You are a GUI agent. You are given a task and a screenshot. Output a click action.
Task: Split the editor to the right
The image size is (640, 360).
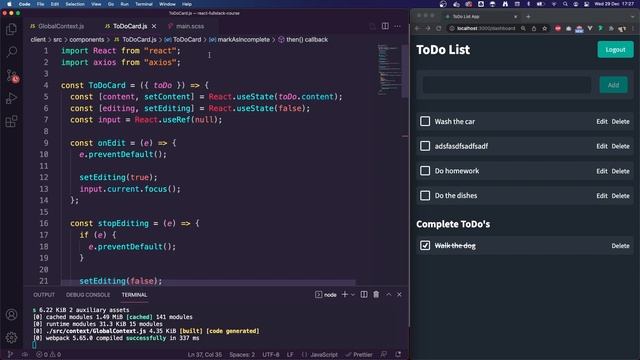click(x=385, y=26)
